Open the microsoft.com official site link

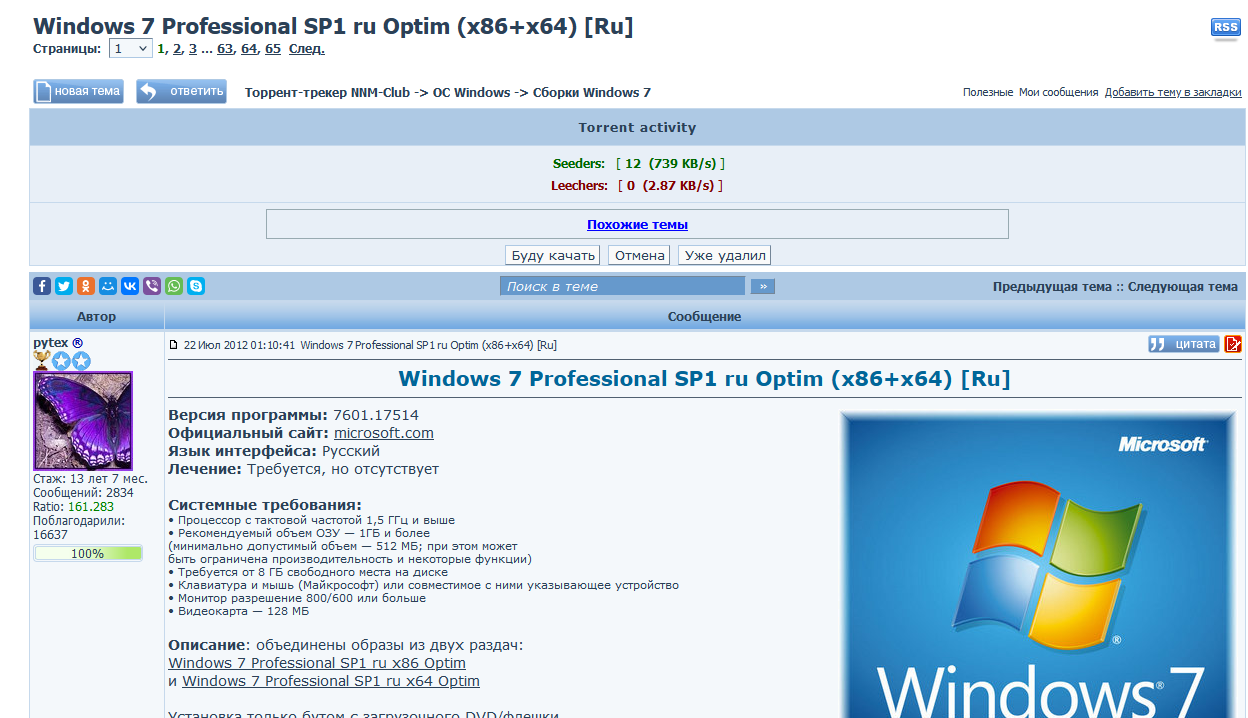[384, 433]
